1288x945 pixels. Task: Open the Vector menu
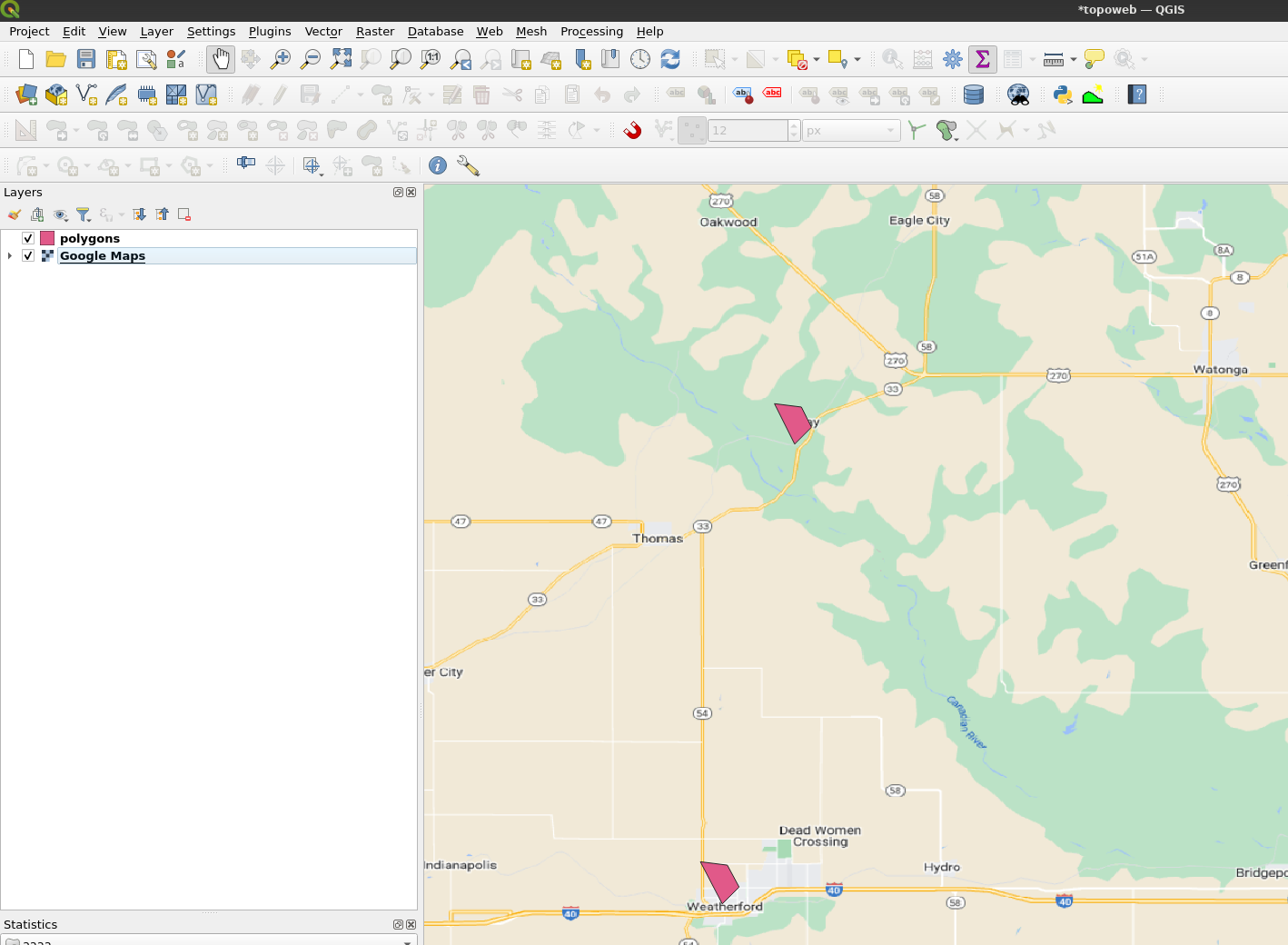coord(323,31)
